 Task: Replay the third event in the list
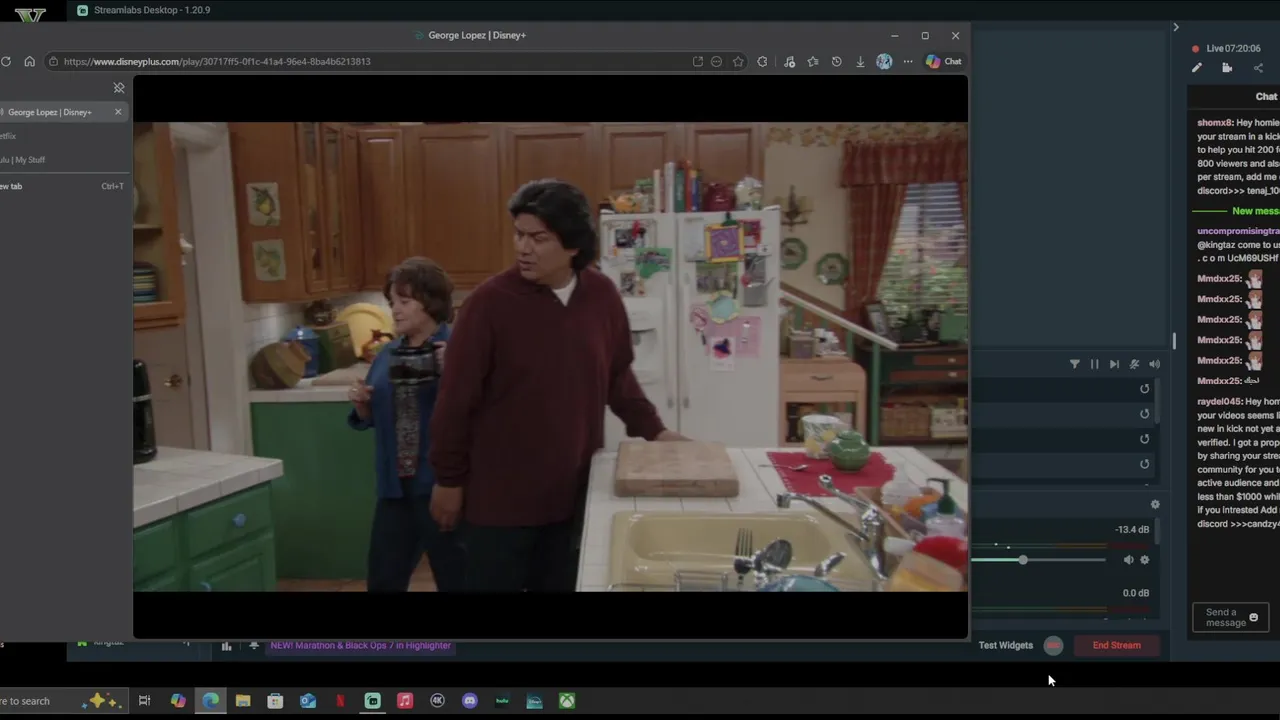pyautogui.click(x=1145, y=439)
